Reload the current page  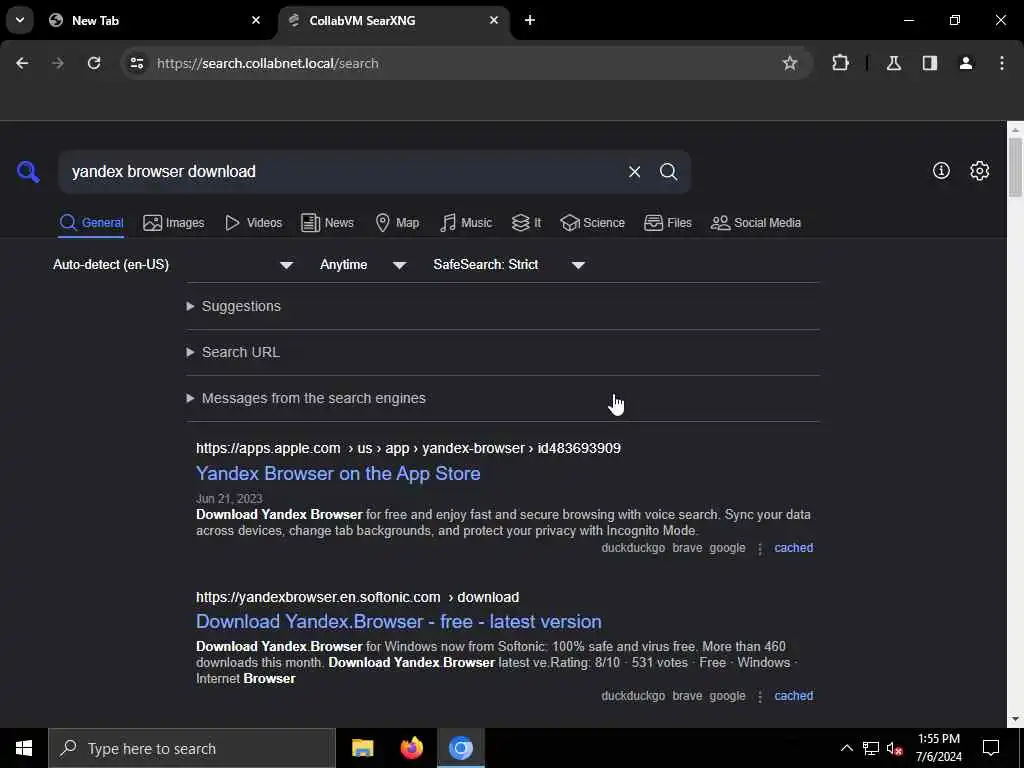coord(94,63)
